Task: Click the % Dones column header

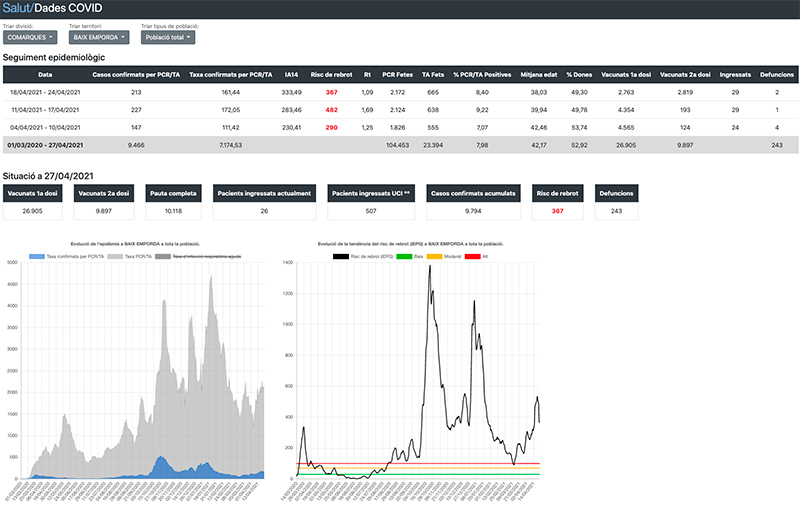Action: point(579,74)
